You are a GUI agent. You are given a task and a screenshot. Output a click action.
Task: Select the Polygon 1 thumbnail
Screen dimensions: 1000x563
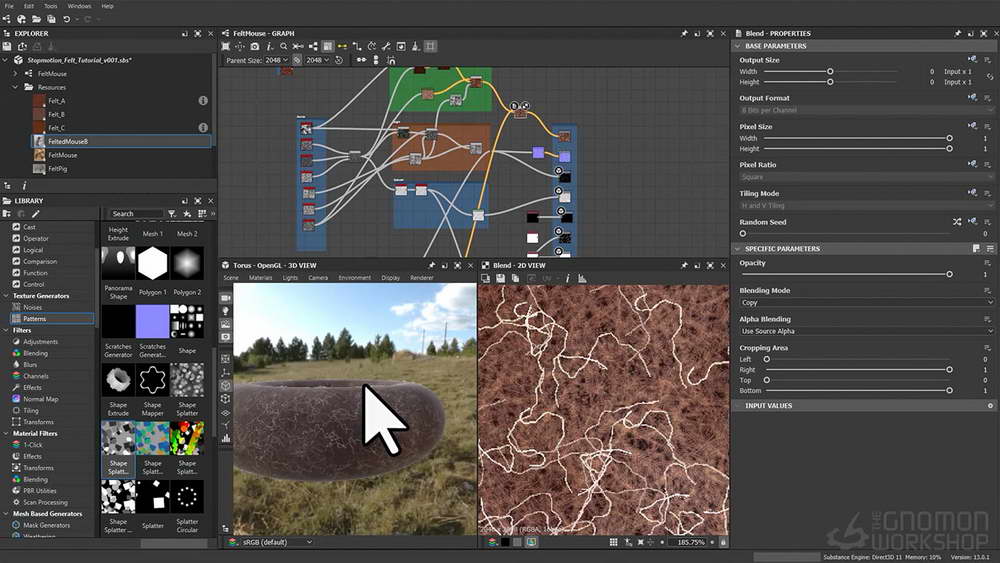point(152,263)
